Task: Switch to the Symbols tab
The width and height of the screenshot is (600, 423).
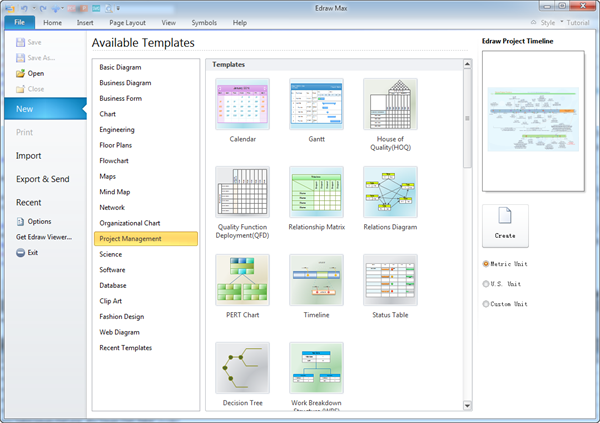Action: coord(203,22)
